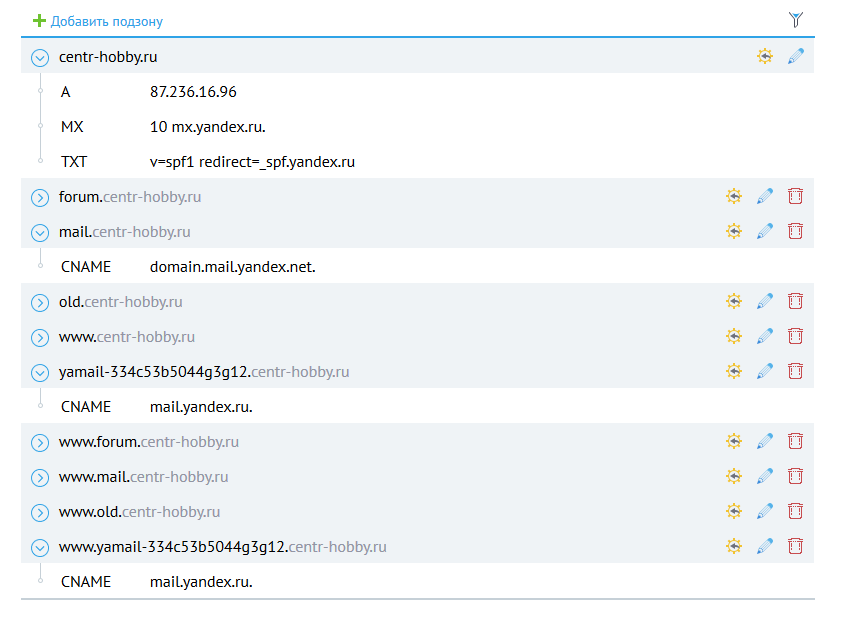Expand the old.centr-hobby.ru records
846x623 pixels.
pyautogui.click(x=40, y=303)
